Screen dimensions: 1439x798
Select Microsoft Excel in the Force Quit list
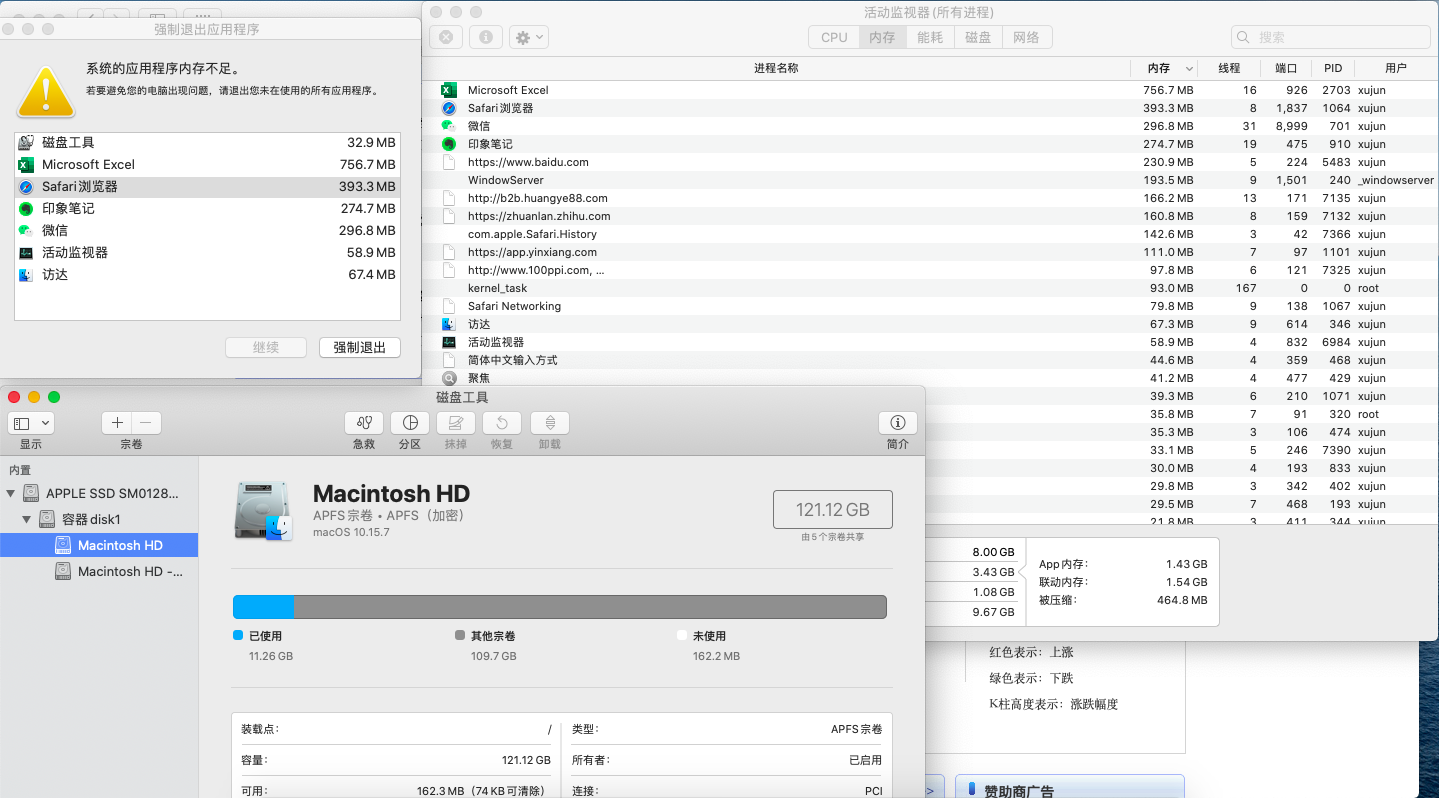(88, 165)
